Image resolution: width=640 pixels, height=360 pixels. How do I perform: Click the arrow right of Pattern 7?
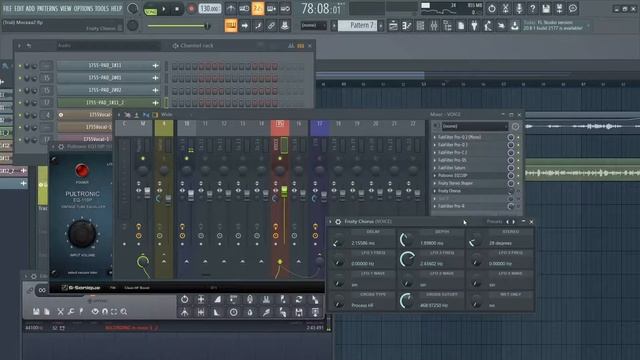[x=381, y=26]
